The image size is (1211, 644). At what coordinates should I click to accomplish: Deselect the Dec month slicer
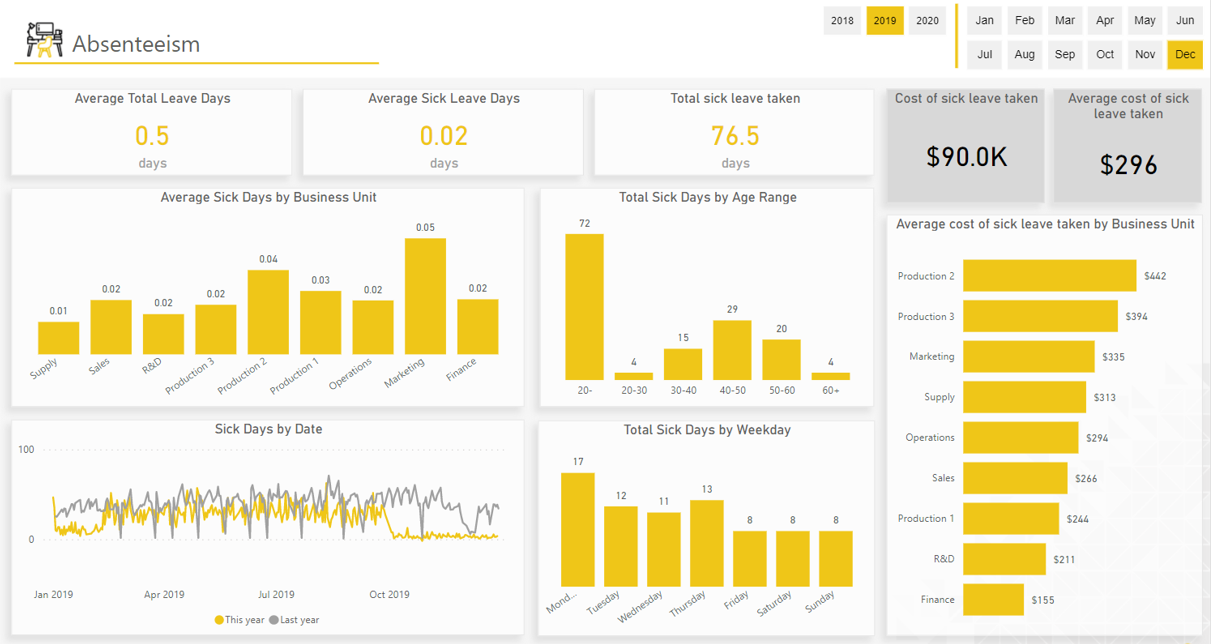tap(1185, 55)
